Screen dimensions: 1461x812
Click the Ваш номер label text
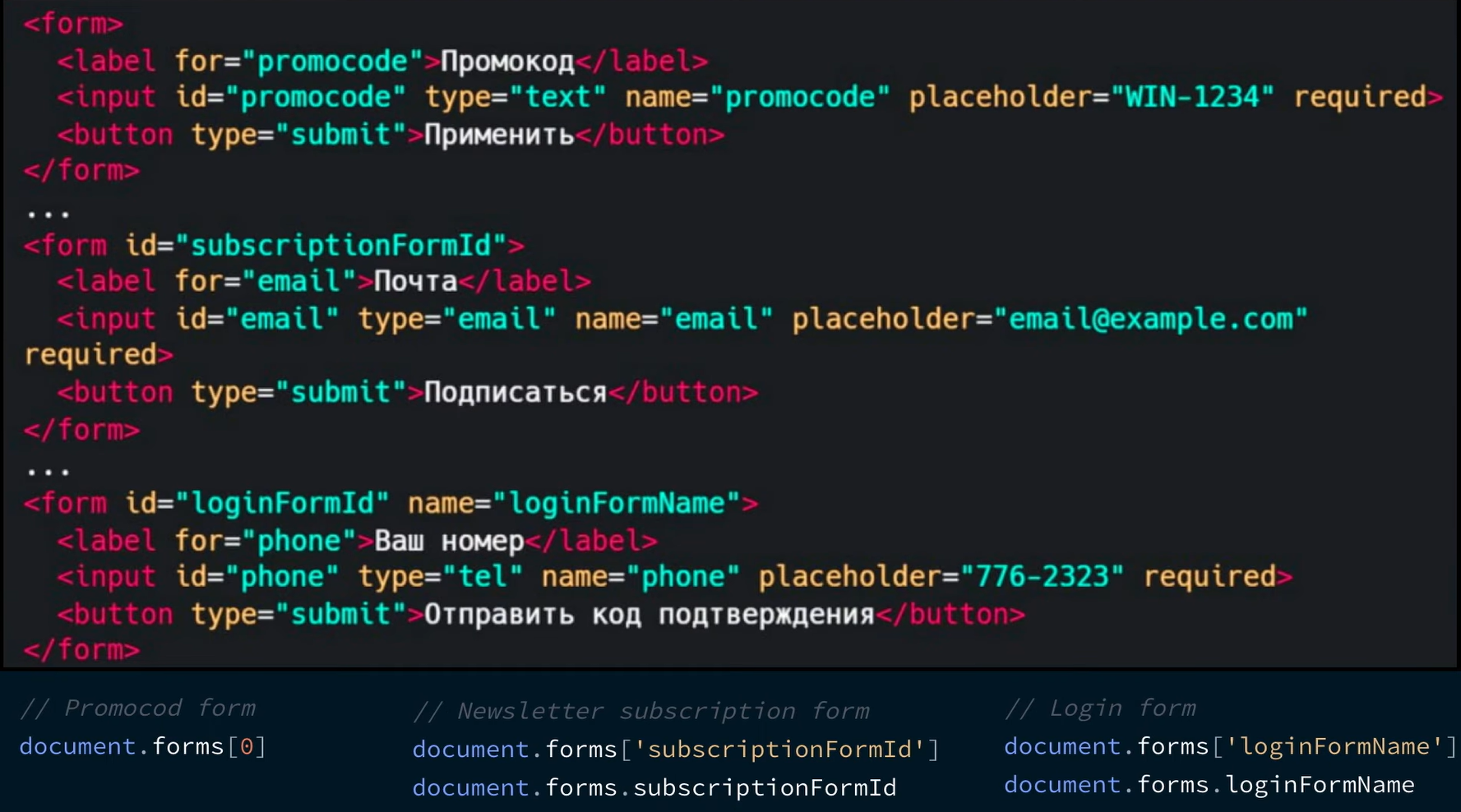point(449,541)
